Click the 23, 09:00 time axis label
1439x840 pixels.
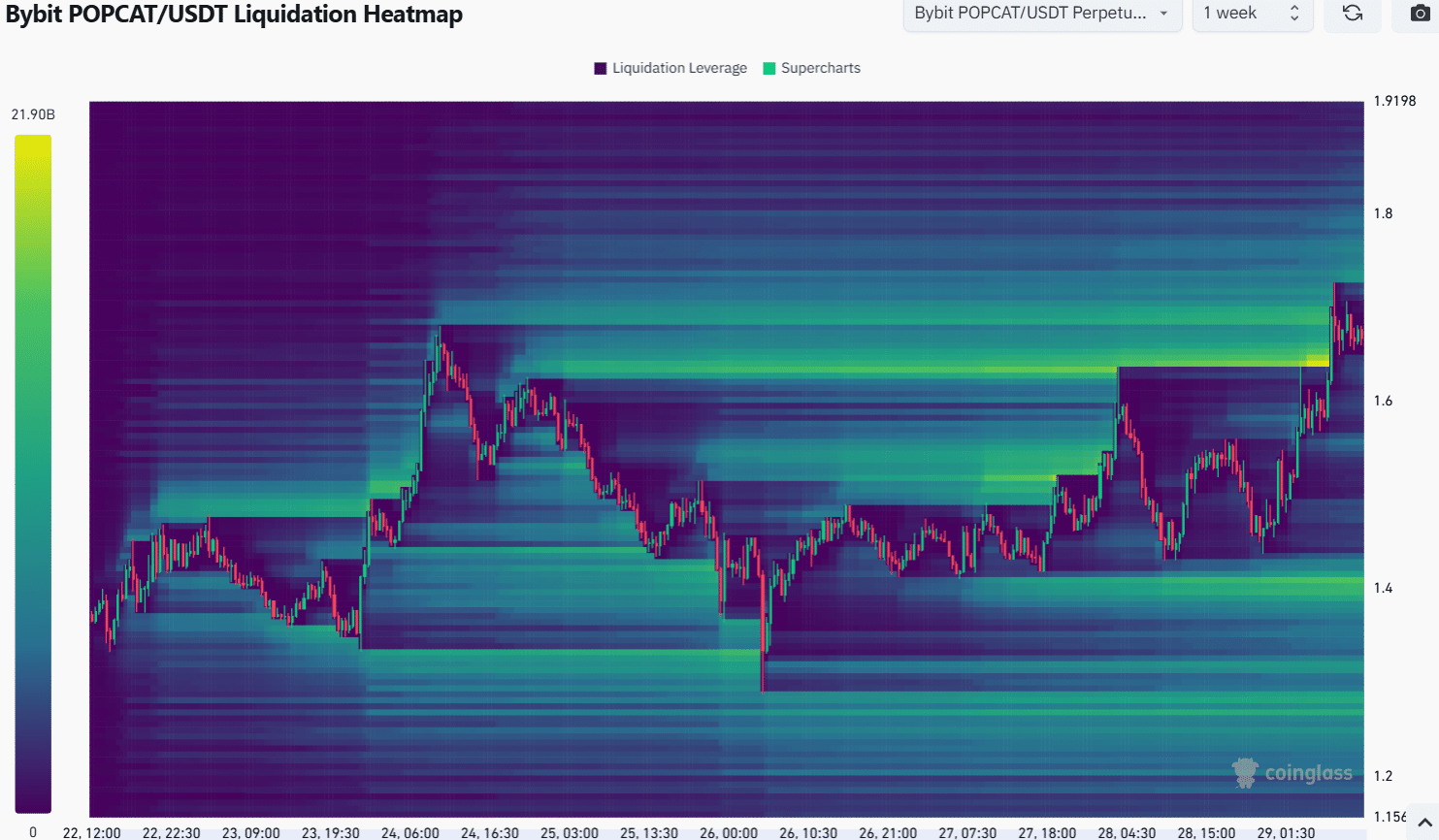[251, 832]
